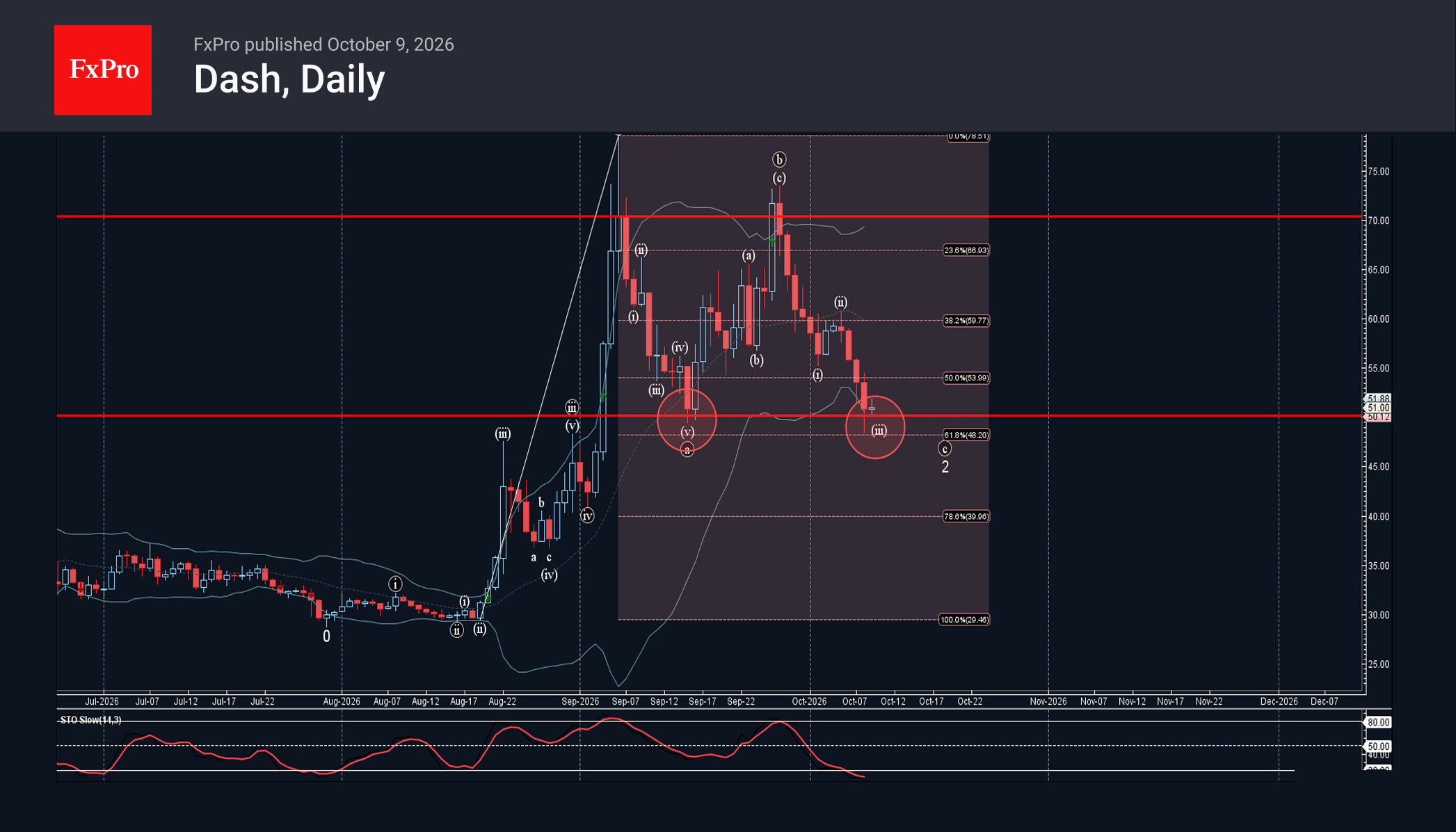Select the 100.0%(29.46) Fibonacci label
This screenshot has height=832, width=1456.
click(964, 620)
